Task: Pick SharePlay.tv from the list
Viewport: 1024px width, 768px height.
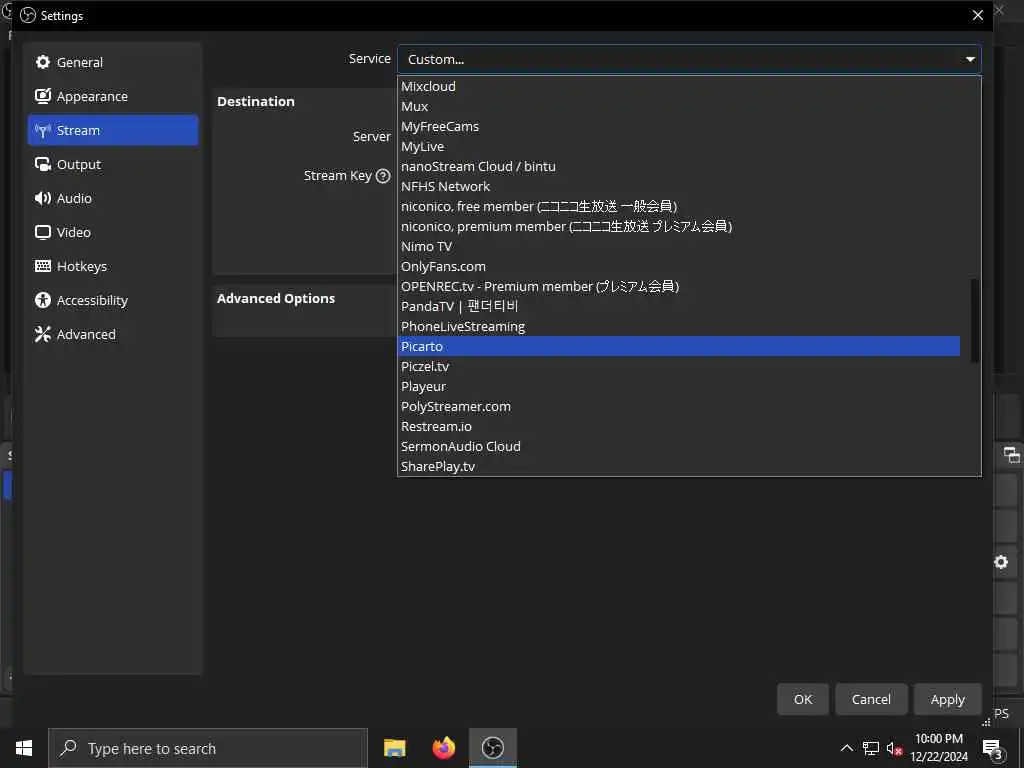Action: coord(679,466)
